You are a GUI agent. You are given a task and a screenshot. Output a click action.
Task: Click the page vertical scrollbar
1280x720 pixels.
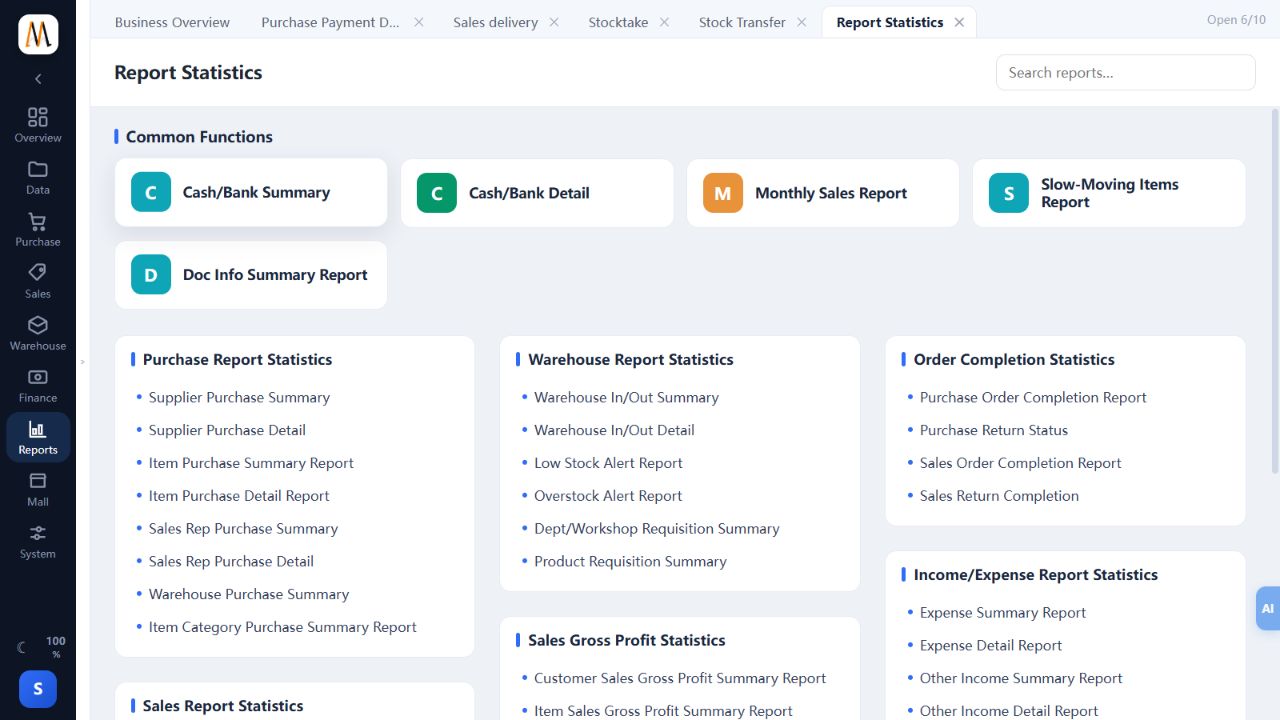(x=1275, y=290)
